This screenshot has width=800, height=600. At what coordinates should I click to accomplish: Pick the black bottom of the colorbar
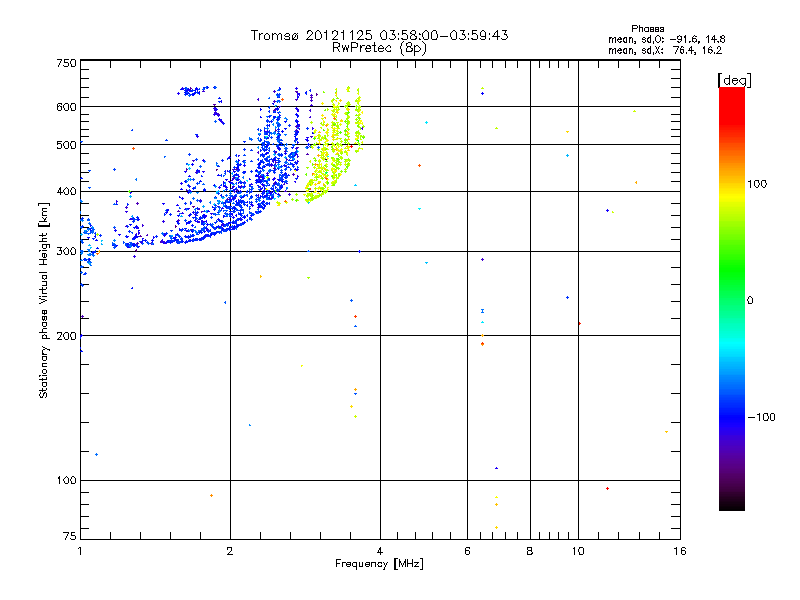click(731, 503)
